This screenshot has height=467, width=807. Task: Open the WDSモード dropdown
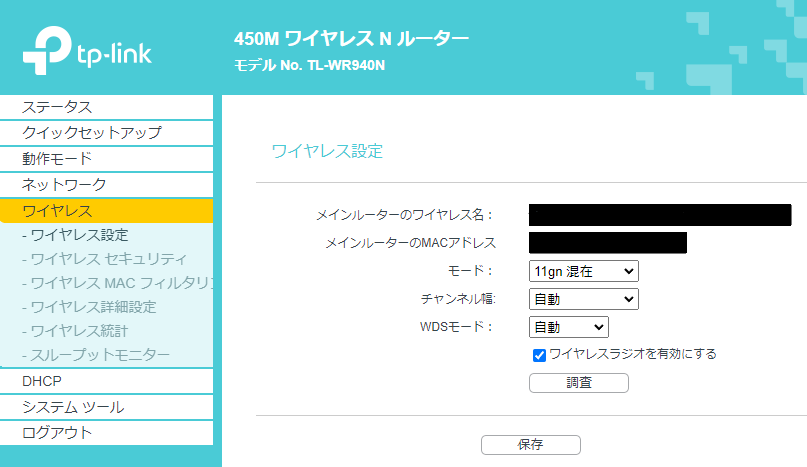tap(569, 327)
